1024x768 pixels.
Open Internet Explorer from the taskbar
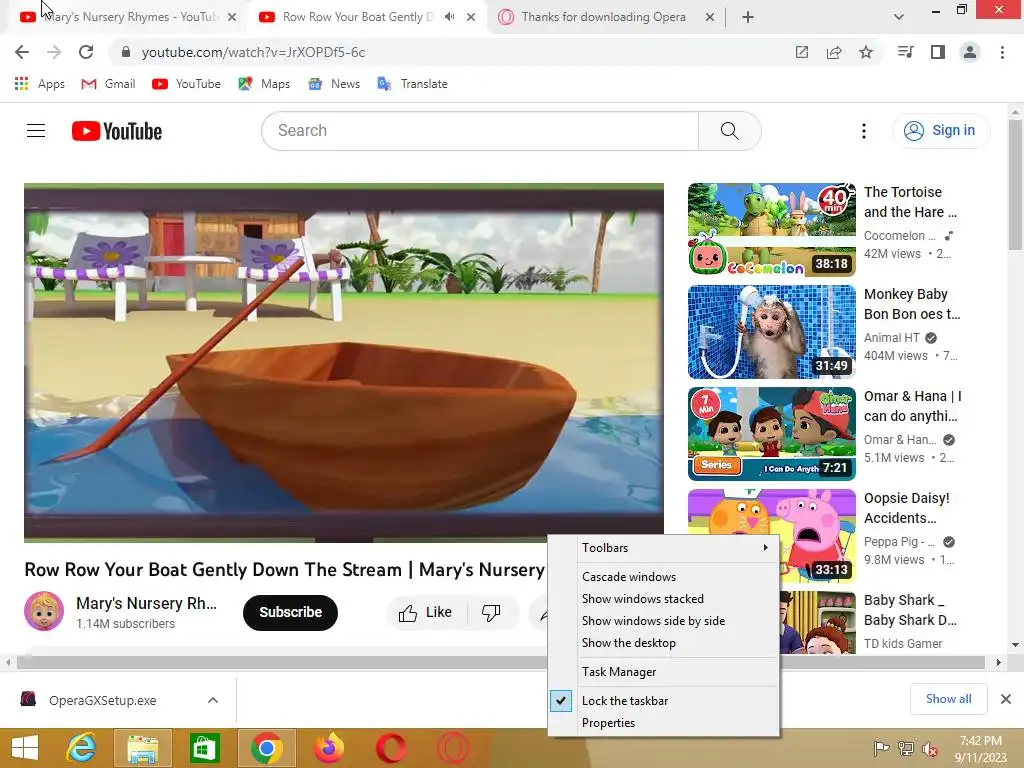pos(81,748)
